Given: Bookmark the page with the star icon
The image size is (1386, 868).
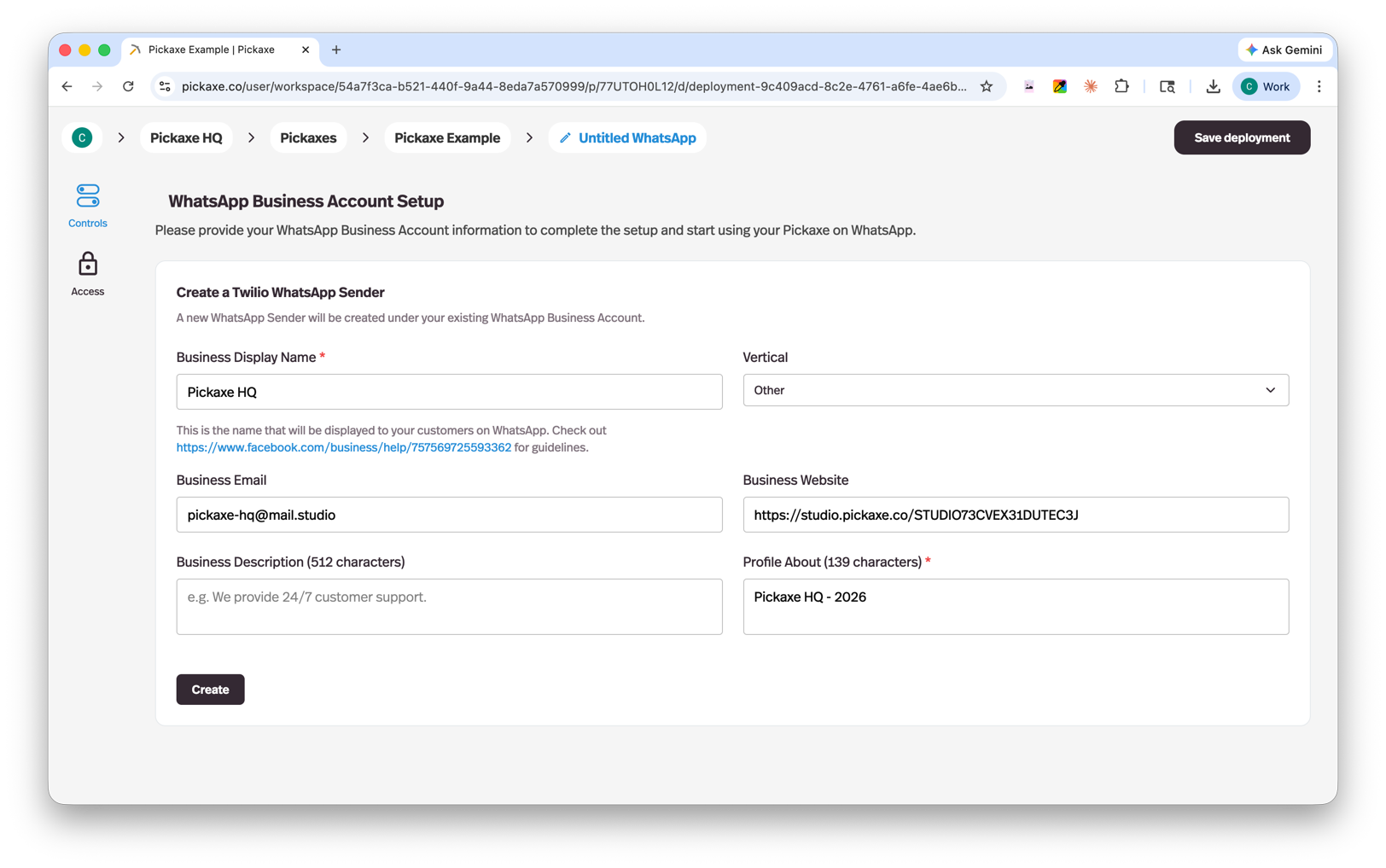Looking at the screenshot, I should pyautogui.click(x=987, y=86).
